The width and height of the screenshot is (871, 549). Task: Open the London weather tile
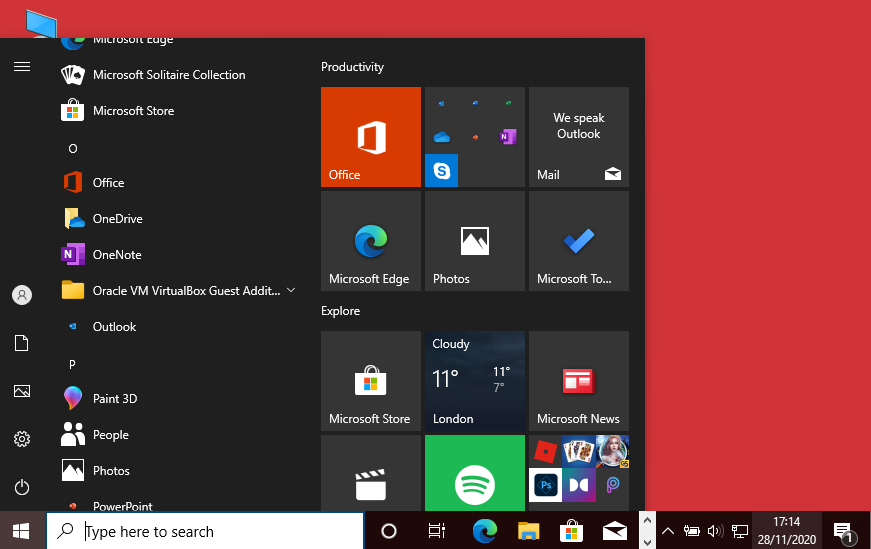coord(475,381)
